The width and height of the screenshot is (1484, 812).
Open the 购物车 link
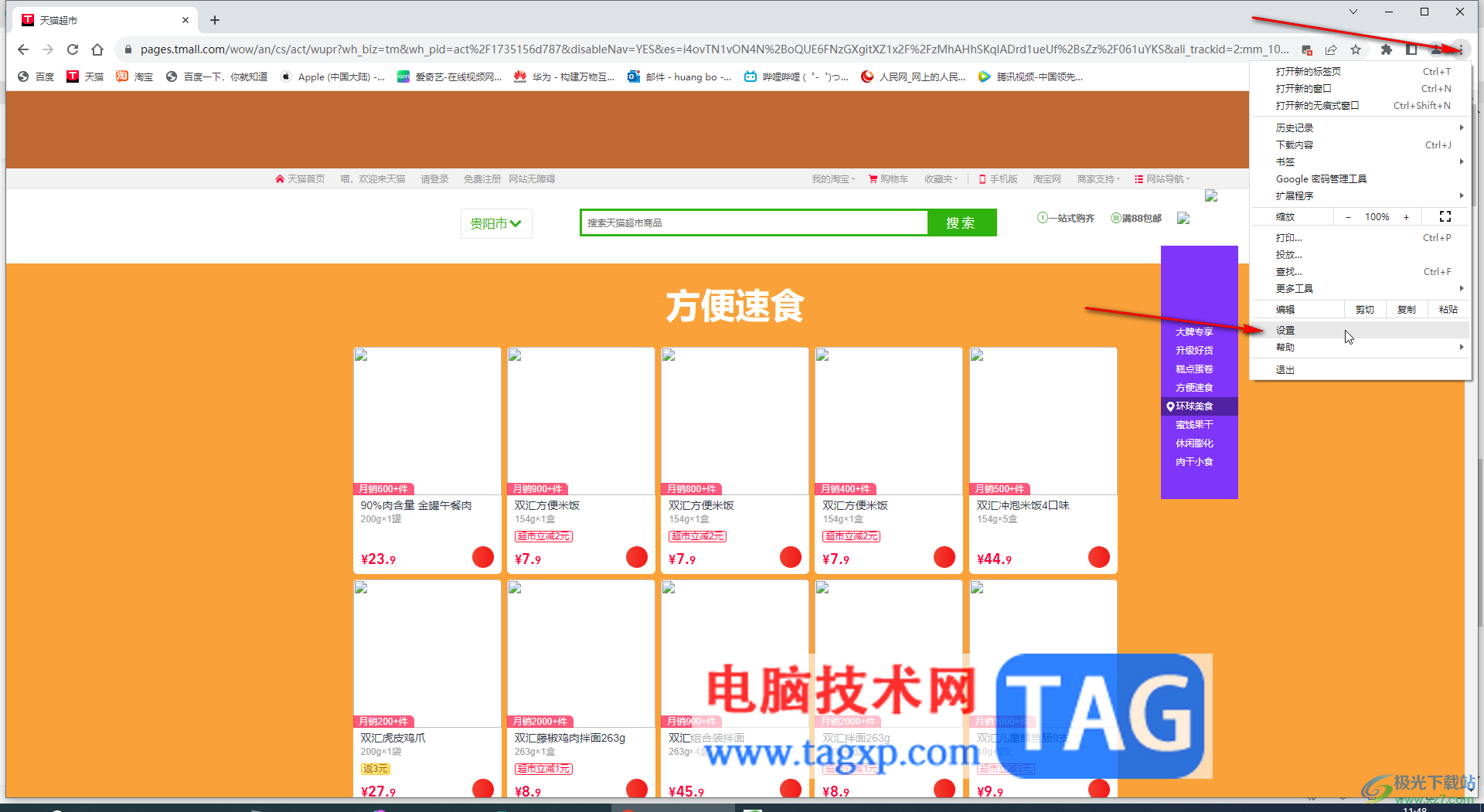(x=889, y=179)
